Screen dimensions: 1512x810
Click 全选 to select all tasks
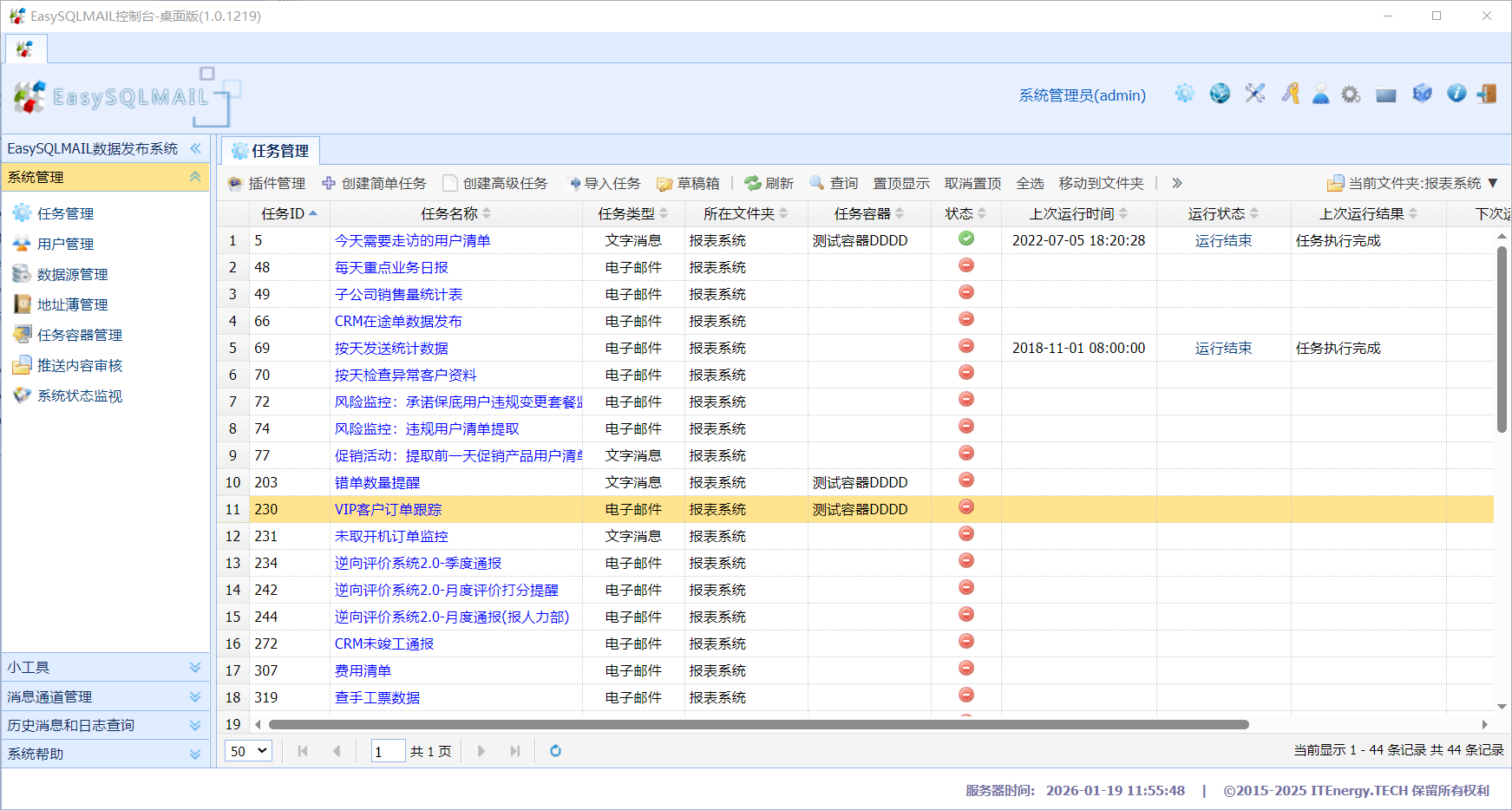[1030, 183]
